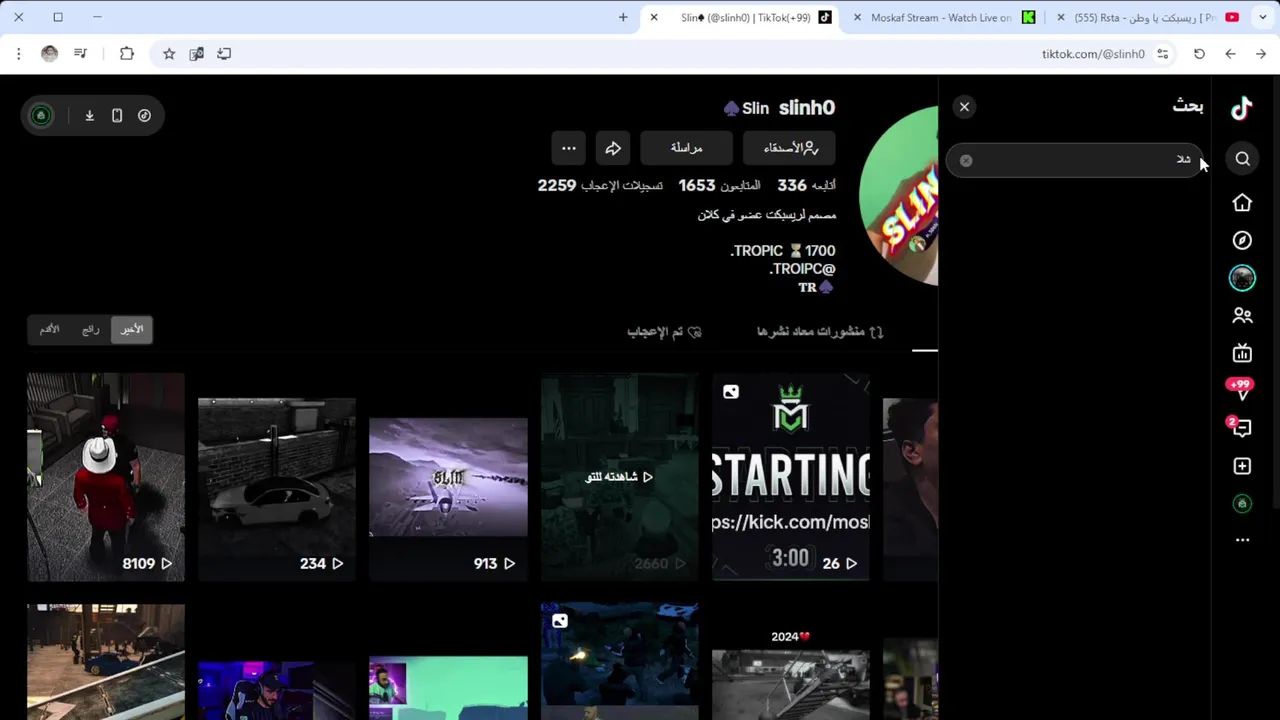Viewport: 1280px width, 720px height.
Task: Open the 336 Following count
Action: tap(806, 185)
